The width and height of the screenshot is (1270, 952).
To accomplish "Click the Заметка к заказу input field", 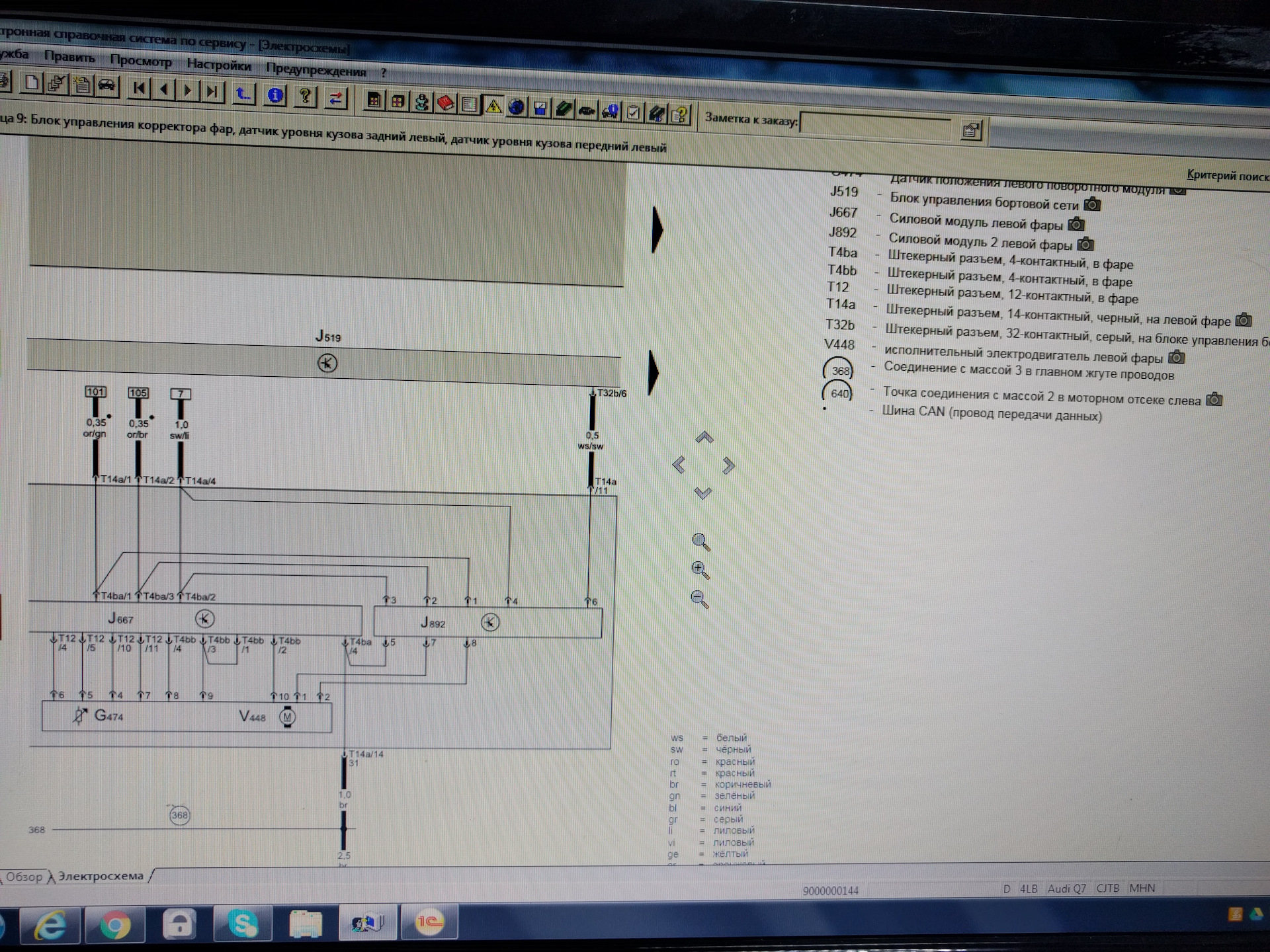I will point(876,126).
